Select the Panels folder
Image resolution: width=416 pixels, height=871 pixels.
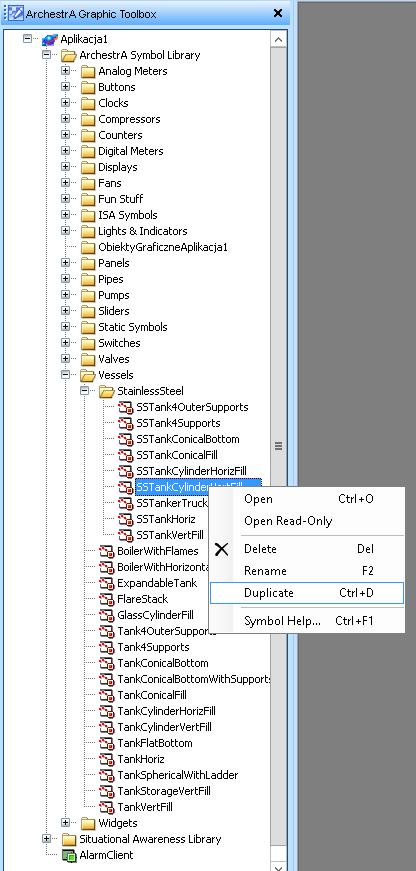(113, 263)
